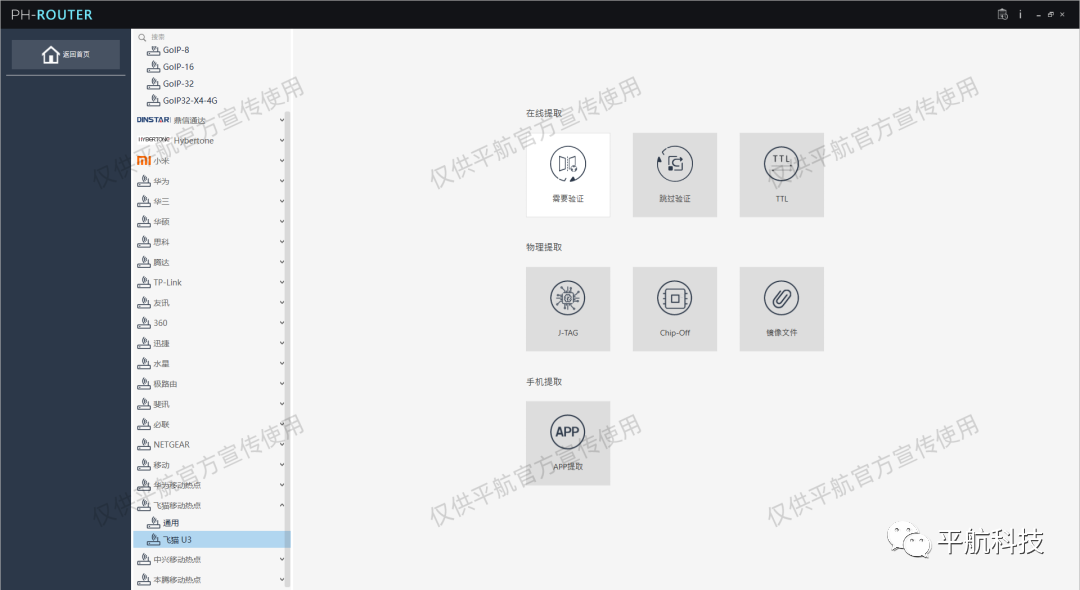Expand the TP-Link brand chevron
Screen dimensions: 1080x590
tap(282, 282)
